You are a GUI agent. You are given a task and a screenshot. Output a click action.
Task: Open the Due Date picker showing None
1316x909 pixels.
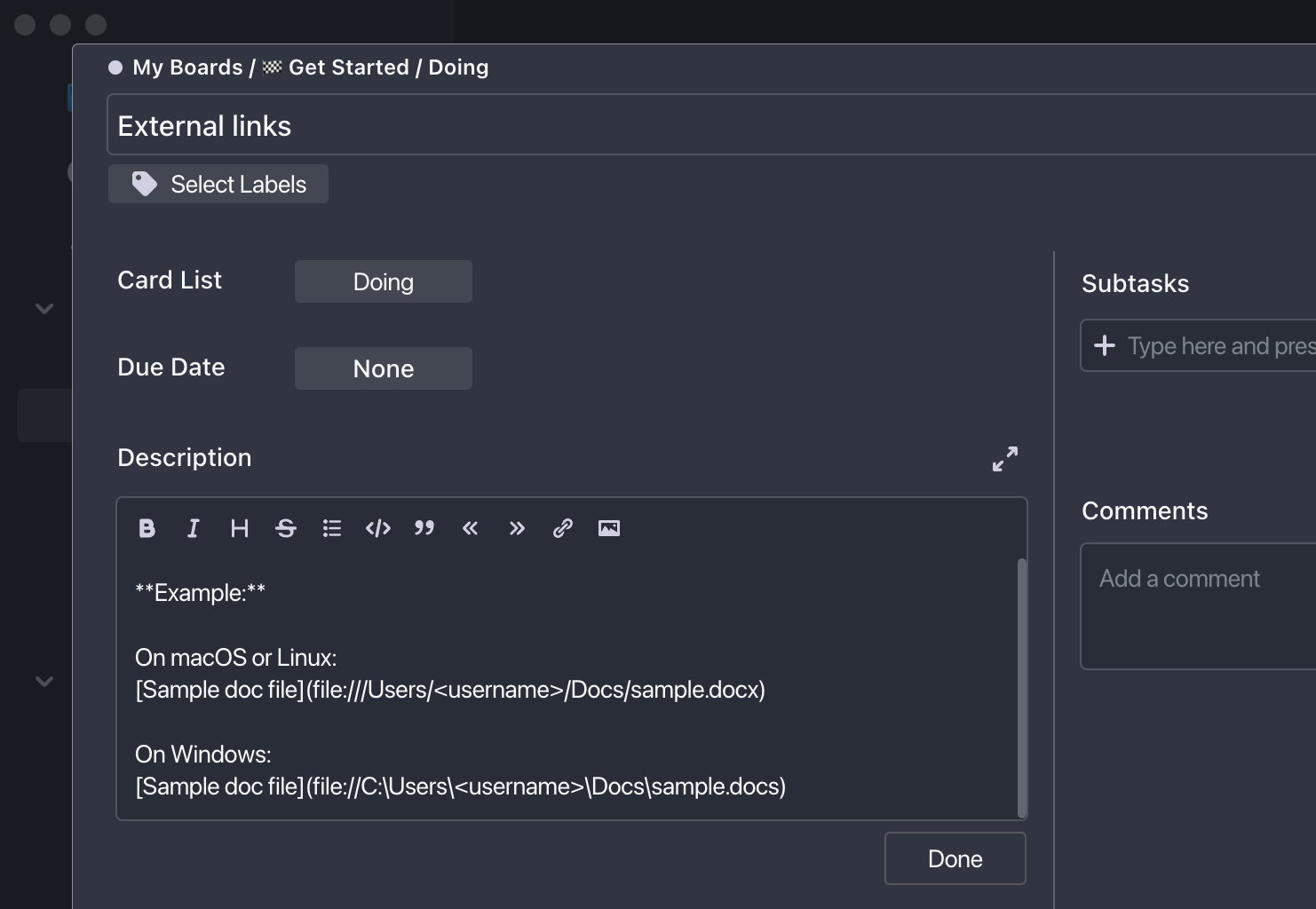384,368
